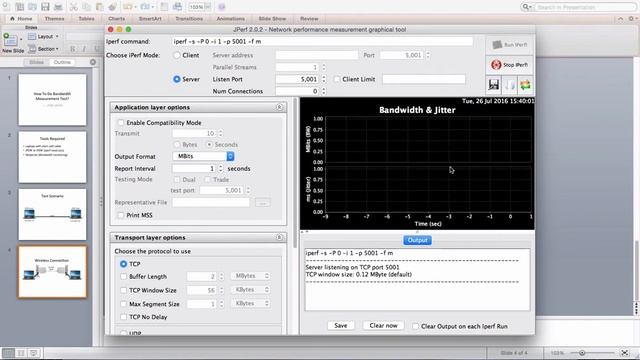Enable the Buffer Length checkbox
This screenshot has width=640, height=360.
[x=124, y=276]
